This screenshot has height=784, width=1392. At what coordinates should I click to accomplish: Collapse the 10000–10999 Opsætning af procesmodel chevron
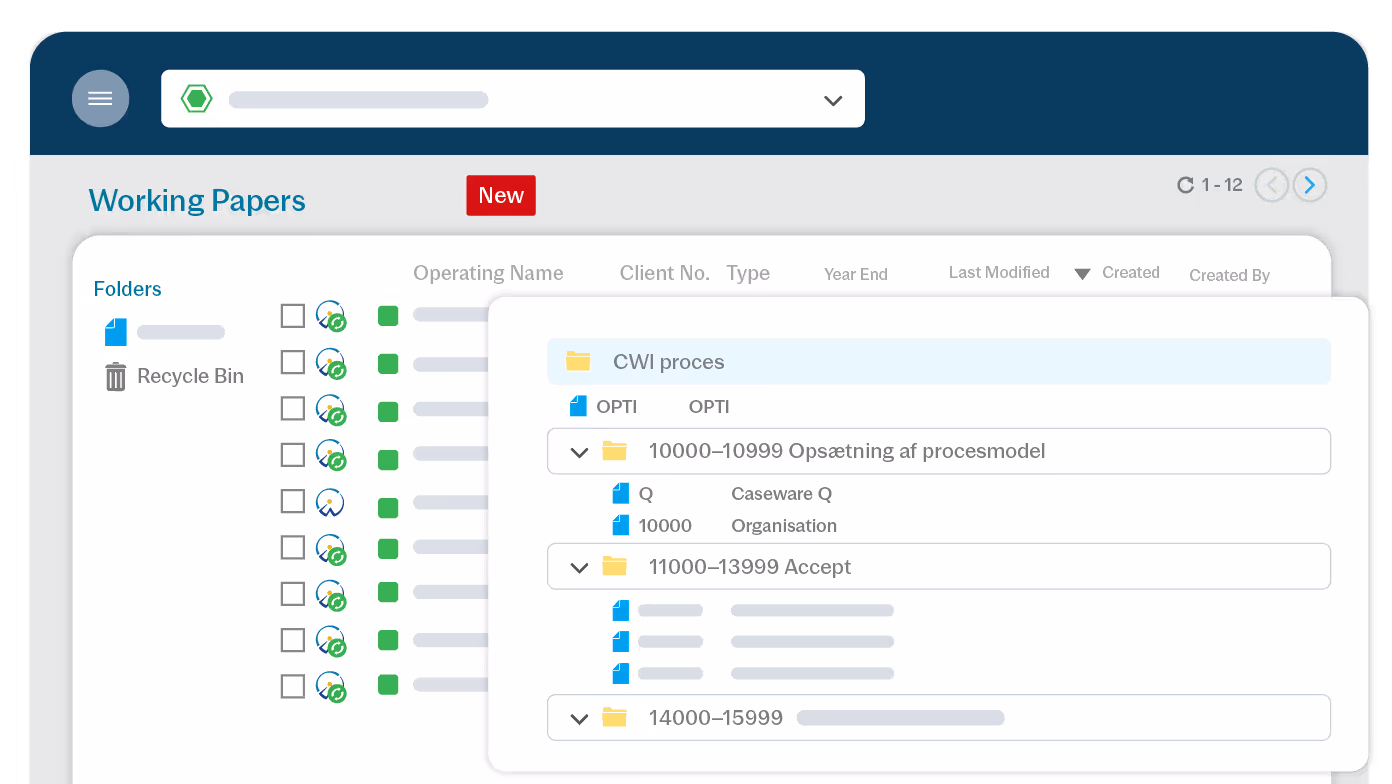point(579,452)
